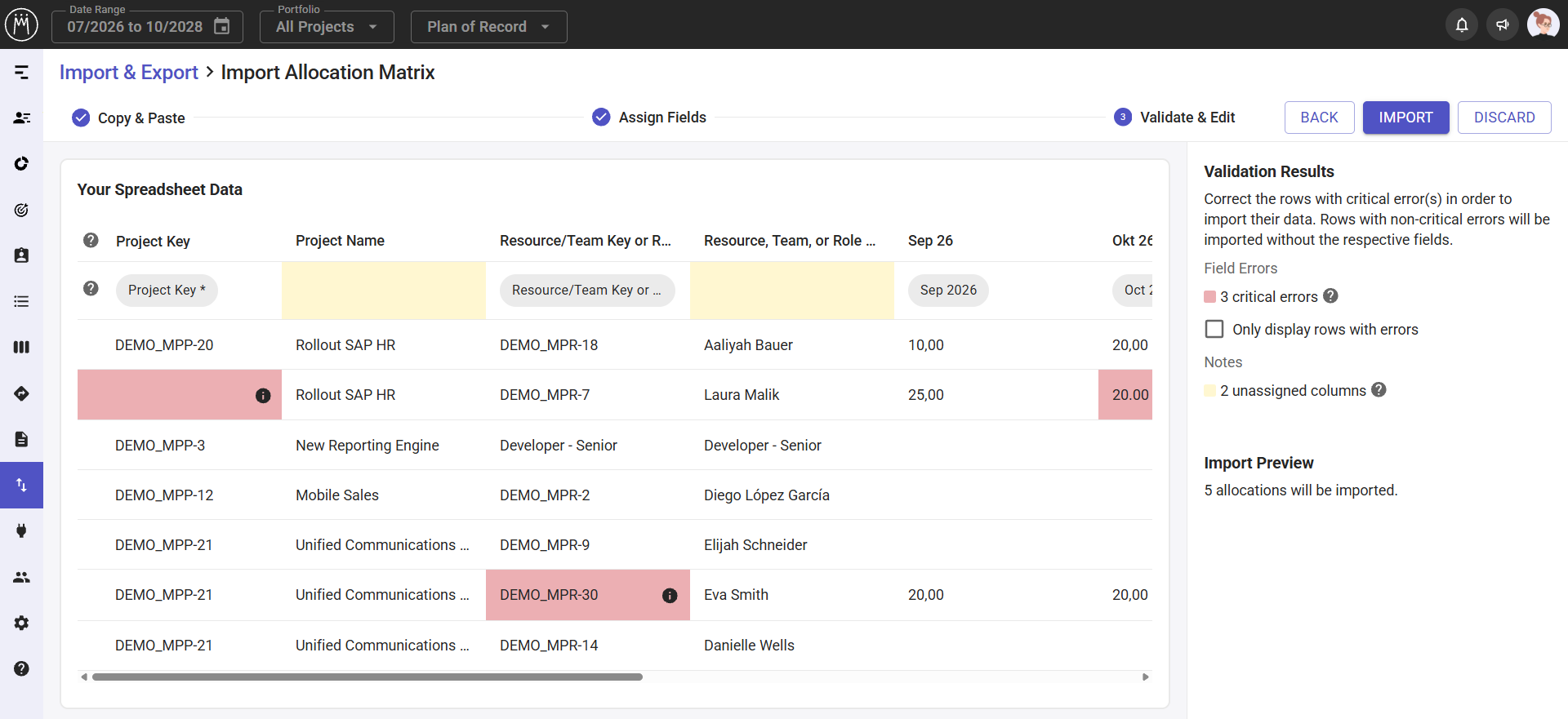
Task: Click the scrollbar right arrow
Action: click(x=1146, y=677)
